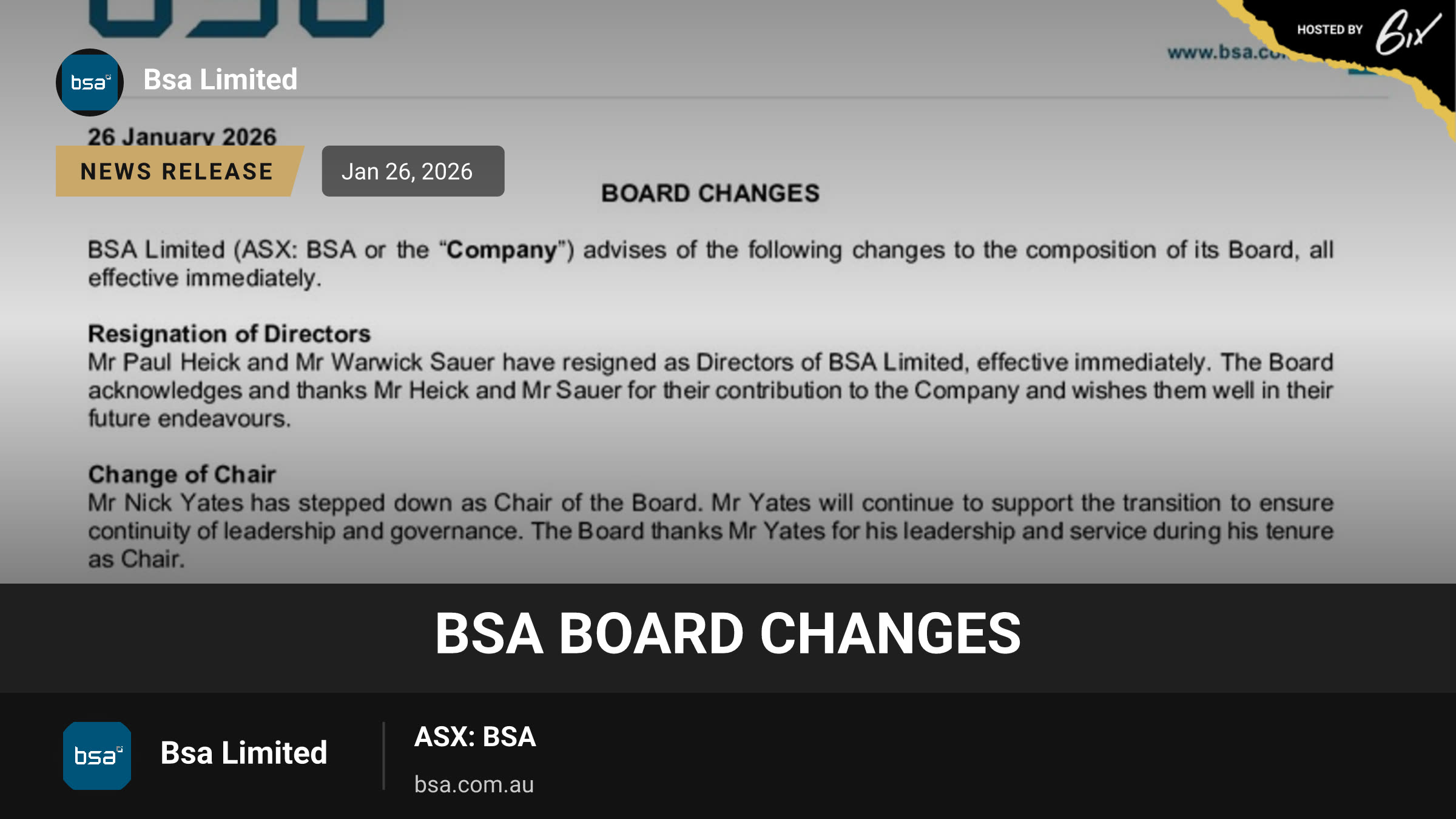Viewport: 1456px width, 819px height.
Task: Click the NEWS RELEASE gold badge
Action: [x=177, y=171]
